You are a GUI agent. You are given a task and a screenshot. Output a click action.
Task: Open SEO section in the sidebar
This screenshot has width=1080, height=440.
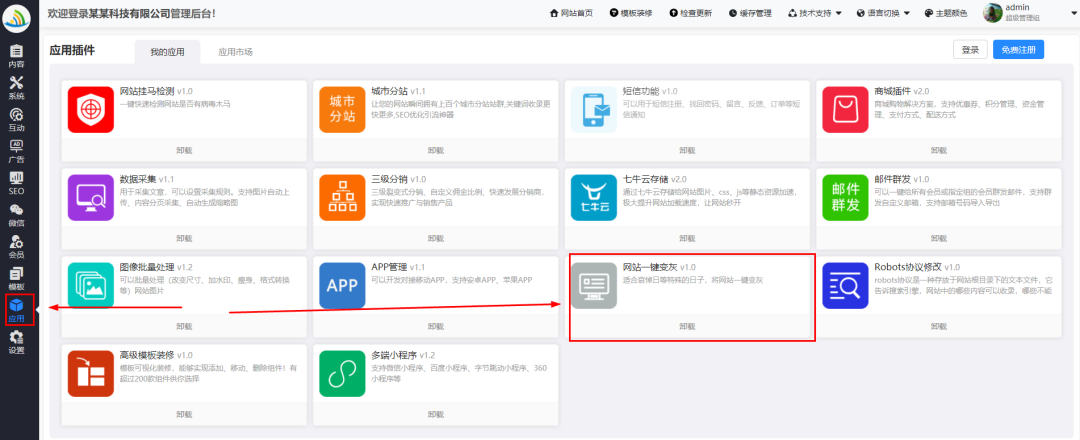point(16,182)
